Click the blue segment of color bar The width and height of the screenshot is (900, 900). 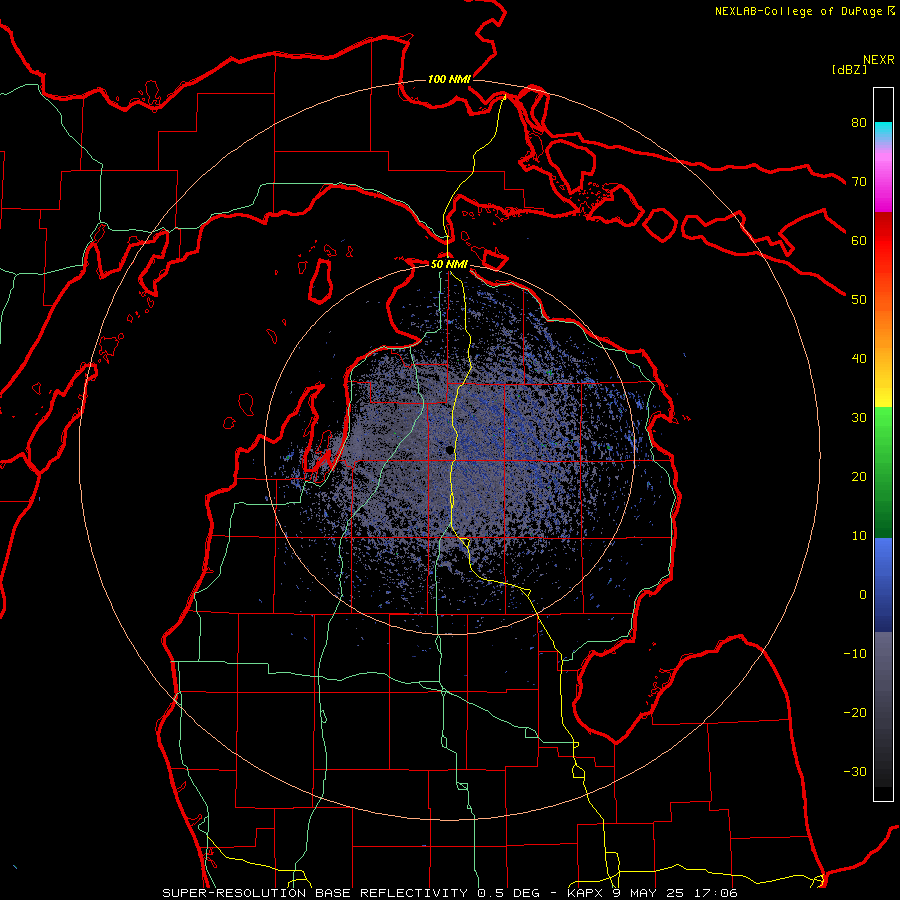click(883, 585)
